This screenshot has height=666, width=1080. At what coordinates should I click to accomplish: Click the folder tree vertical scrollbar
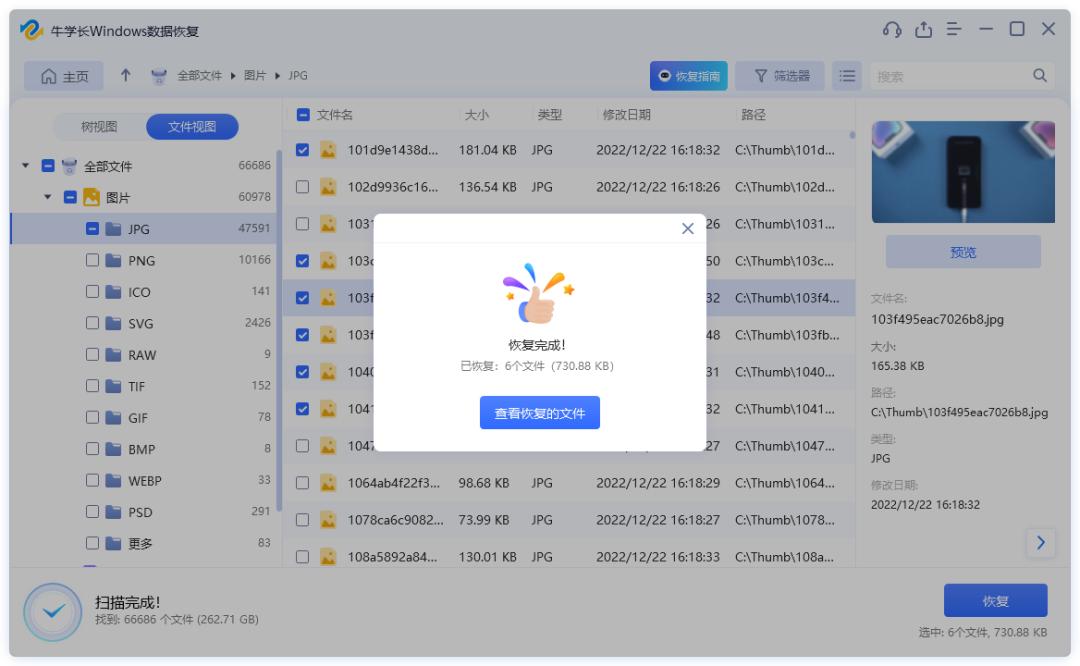(279, 331)
